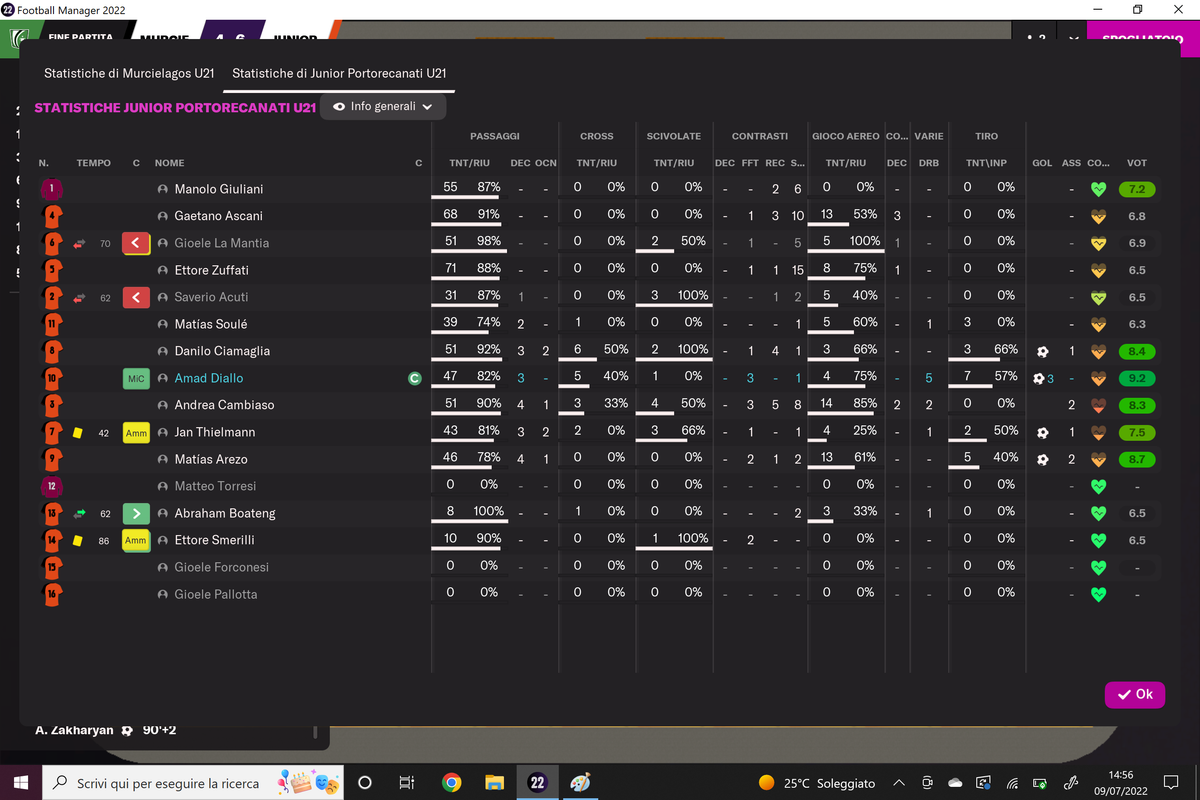The image size is (1200, 800).
Task: Click profile icon beside Matteo Torresi
Action: [x=162, y=486]
